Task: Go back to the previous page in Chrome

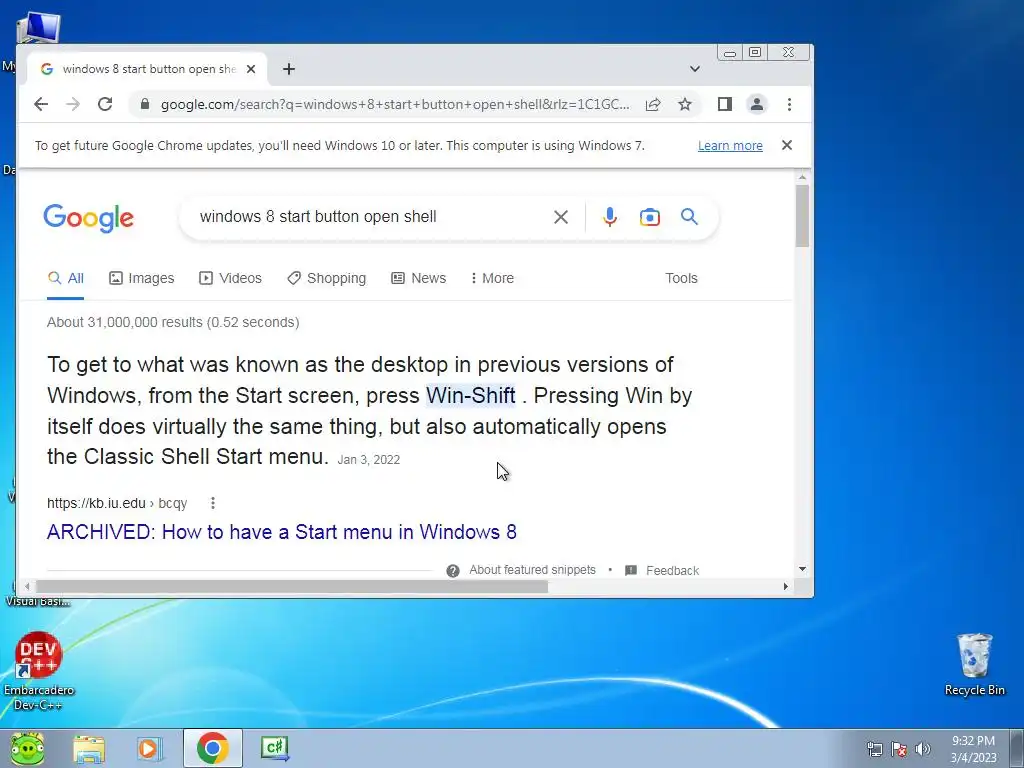Action: point(41,104)
